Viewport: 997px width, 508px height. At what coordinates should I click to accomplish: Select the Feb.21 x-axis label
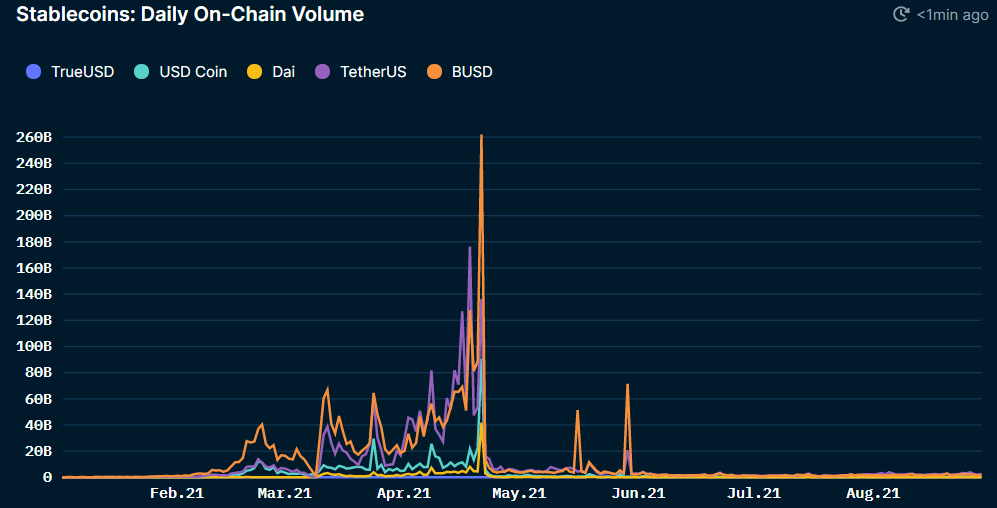coord(177,493)
